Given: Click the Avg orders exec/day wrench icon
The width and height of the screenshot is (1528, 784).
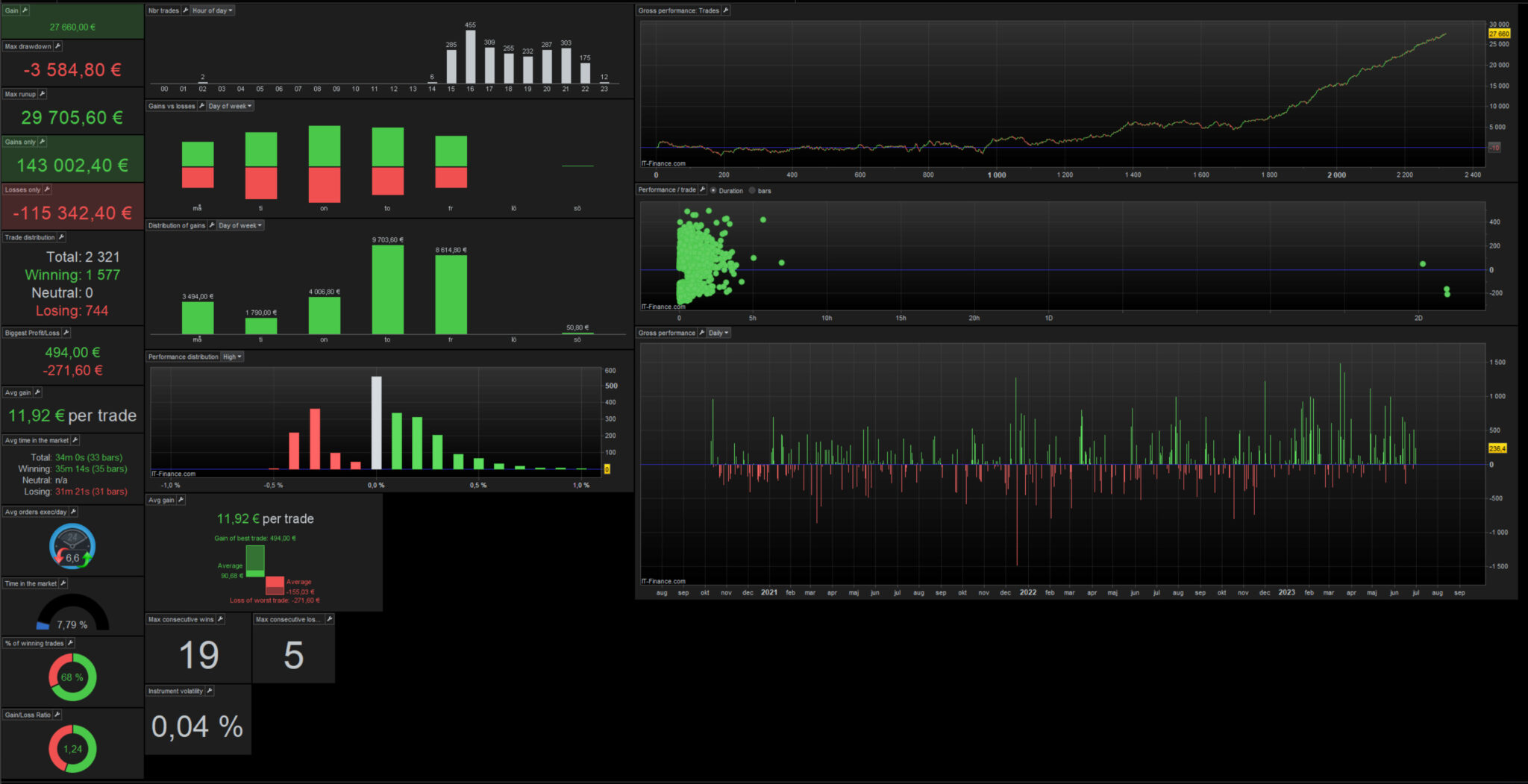Looking at the screenshot, I should (73, 512).
